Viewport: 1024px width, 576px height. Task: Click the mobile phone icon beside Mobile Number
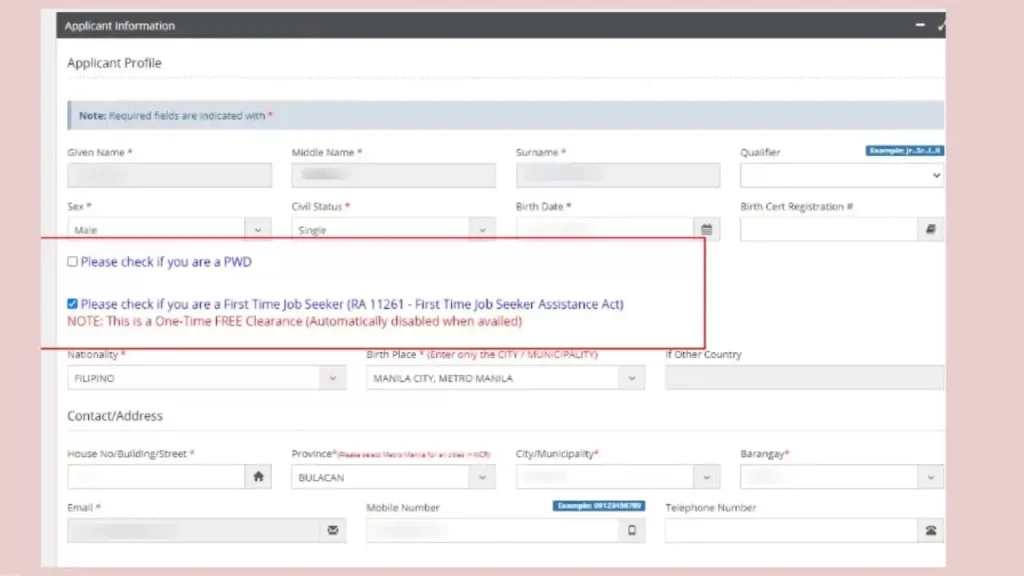click(632, 530)
